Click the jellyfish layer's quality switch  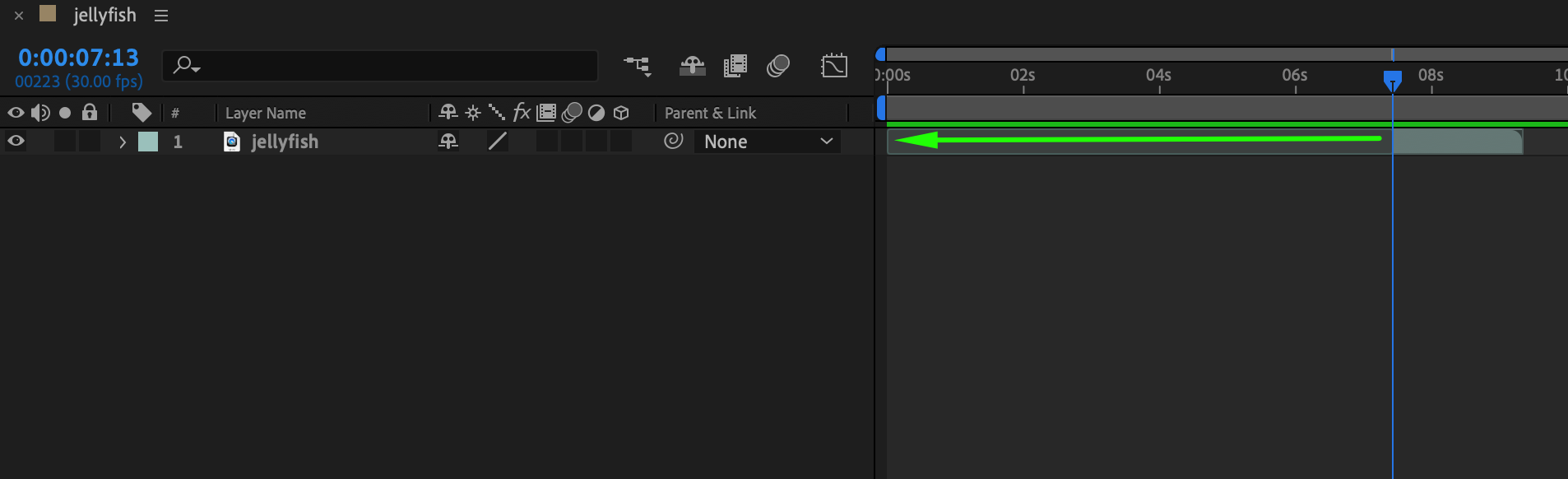coord(497,142)
